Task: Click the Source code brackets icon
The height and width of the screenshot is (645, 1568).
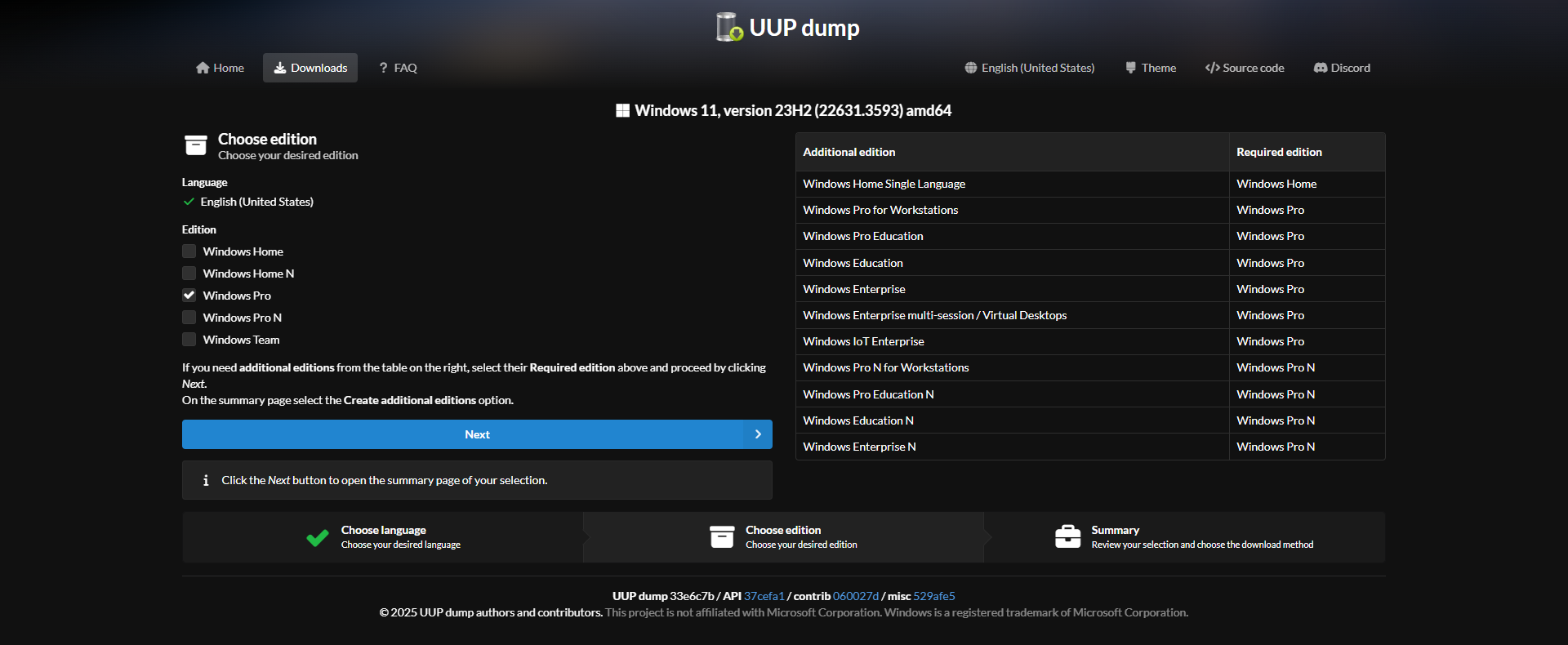Action: point(1213,68)
